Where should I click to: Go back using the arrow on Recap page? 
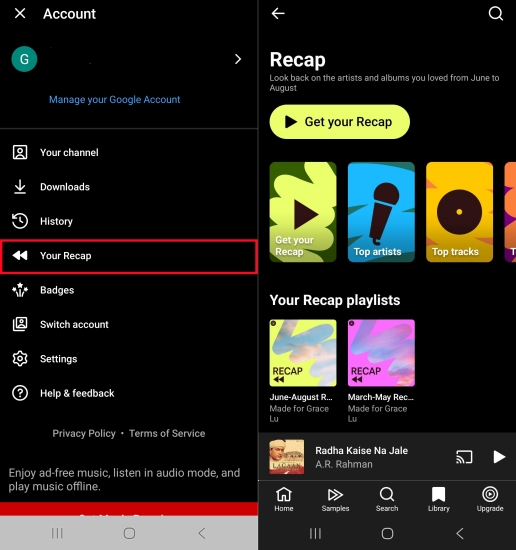(x=278, y=14)
